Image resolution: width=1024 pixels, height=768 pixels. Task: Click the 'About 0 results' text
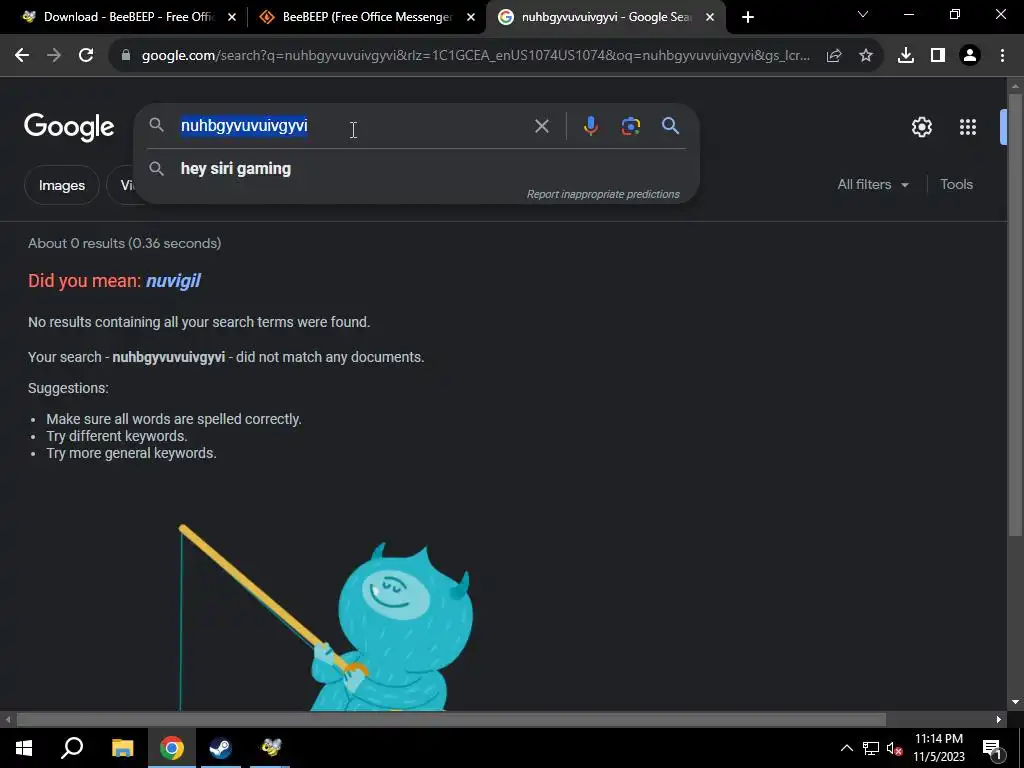pos(124,243)
